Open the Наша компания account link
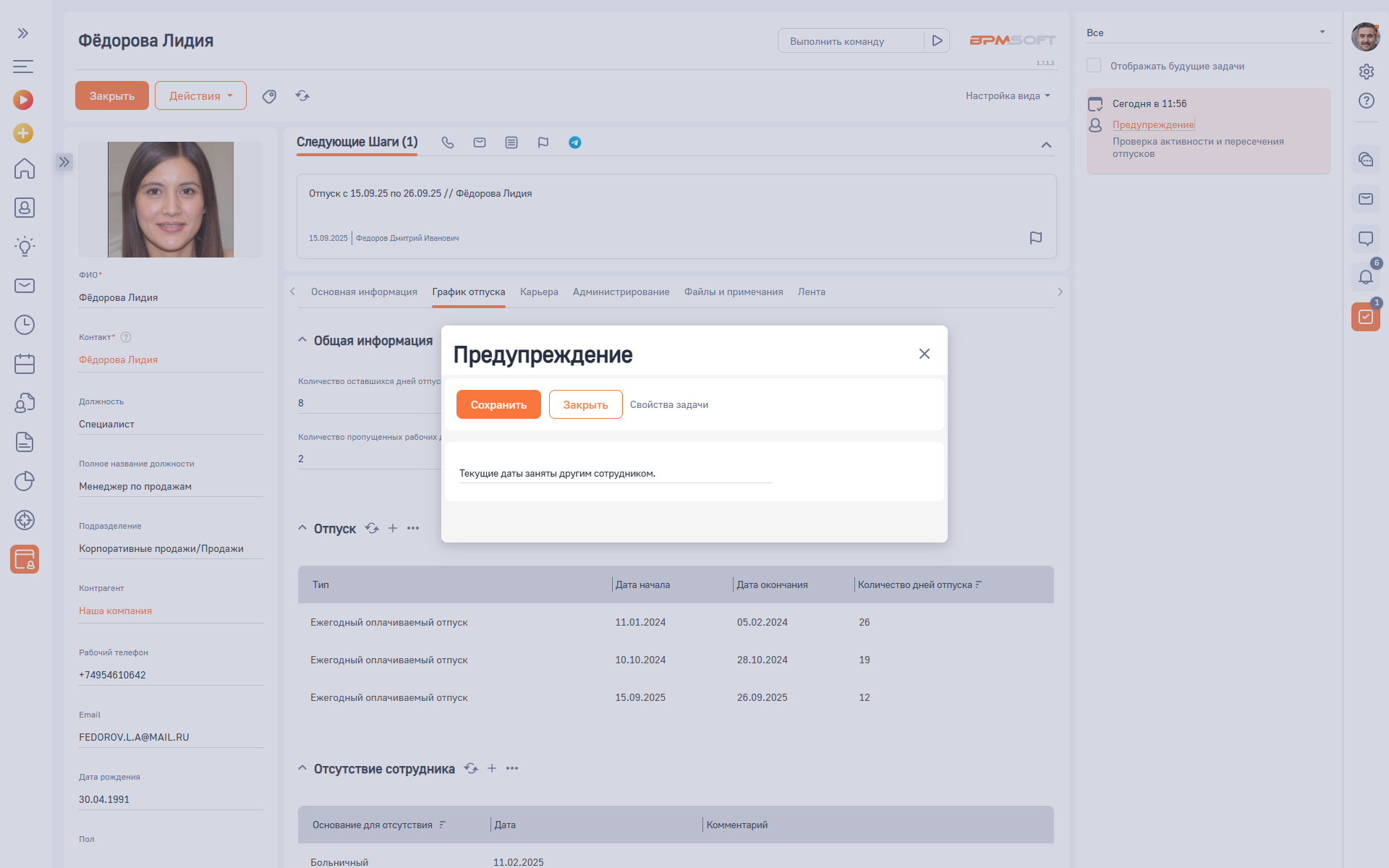The image size is (1389, 868). point(115,611)
